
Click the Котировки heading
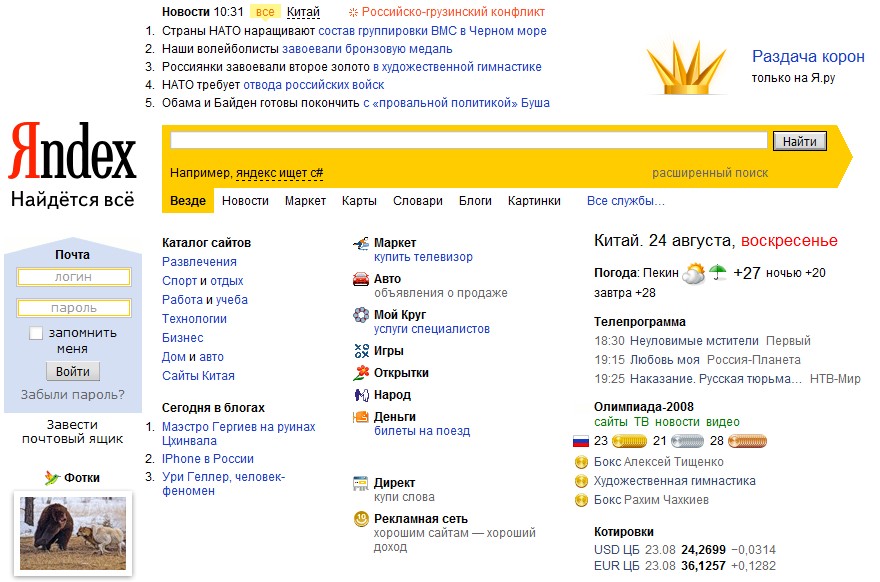coord(624,532)
